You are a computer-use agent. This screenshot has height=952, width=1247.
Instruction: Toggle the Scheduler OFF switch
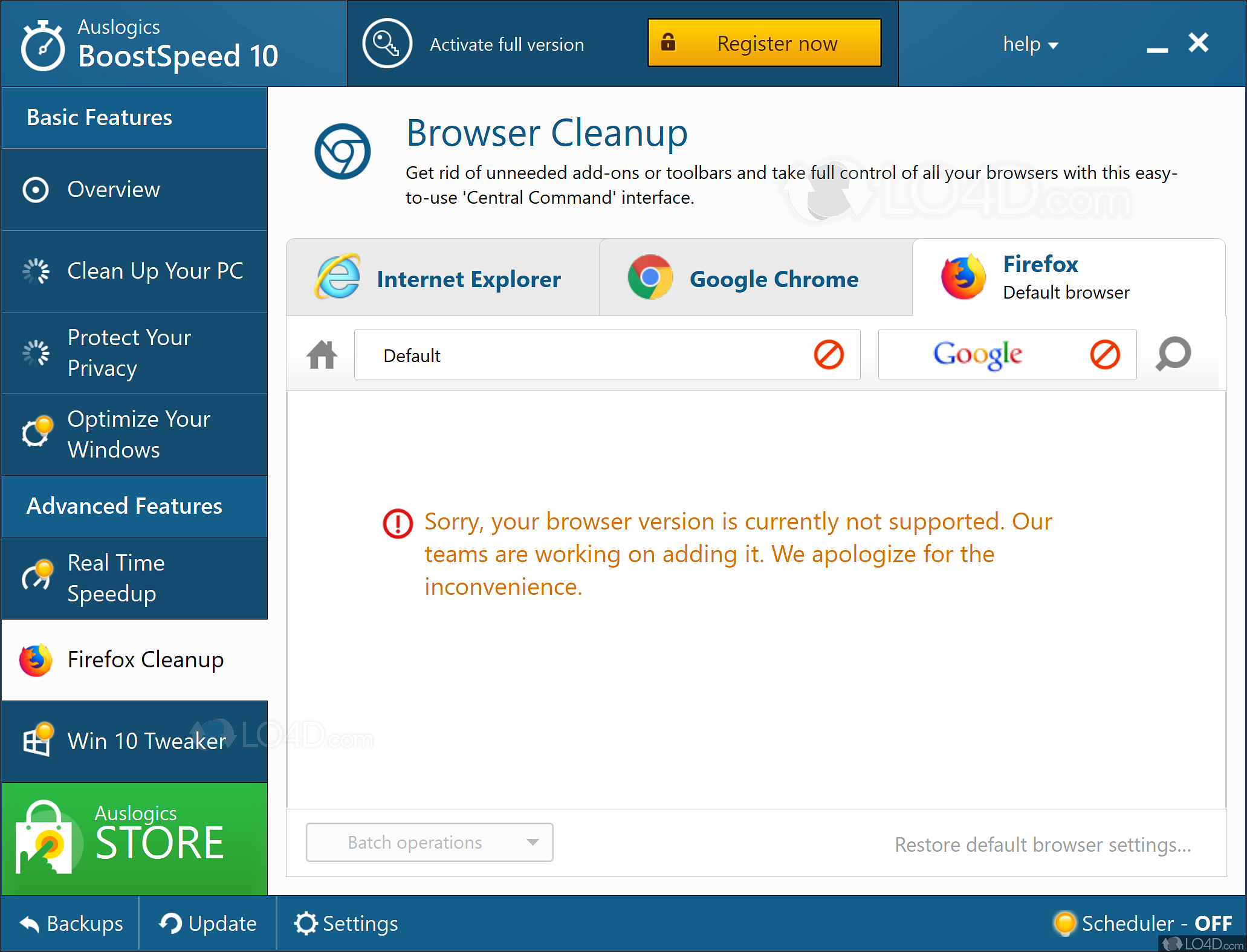pyautogui.click(x=1142, y=924)
